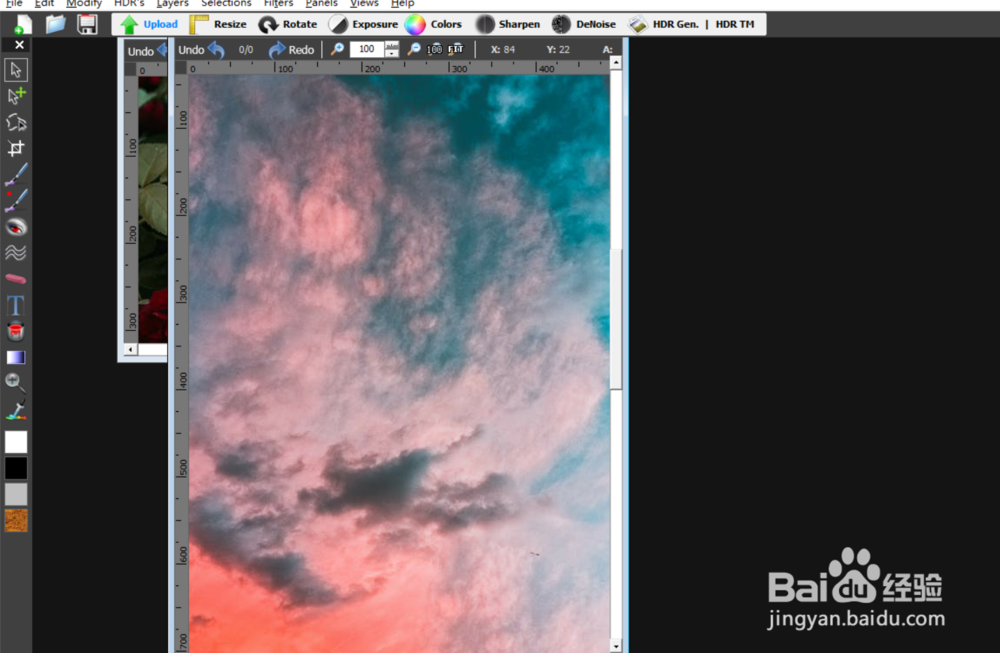Open the HDR's menu
The height and width of the screenshot is (653, 1000).
pos(129,4)
